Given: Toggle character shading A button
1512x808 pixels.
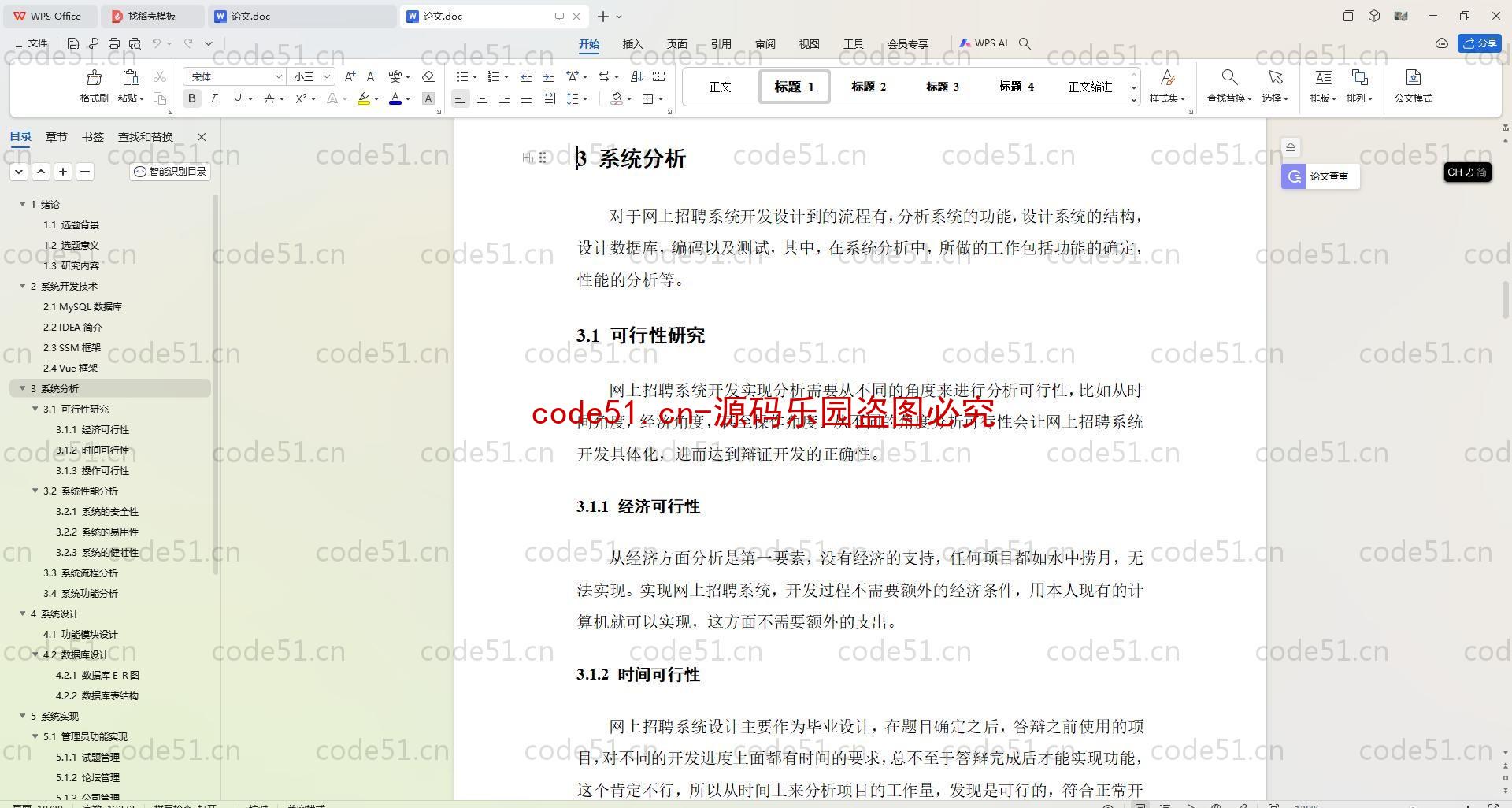Looking at the screenshot, I should tap(428, 98).
